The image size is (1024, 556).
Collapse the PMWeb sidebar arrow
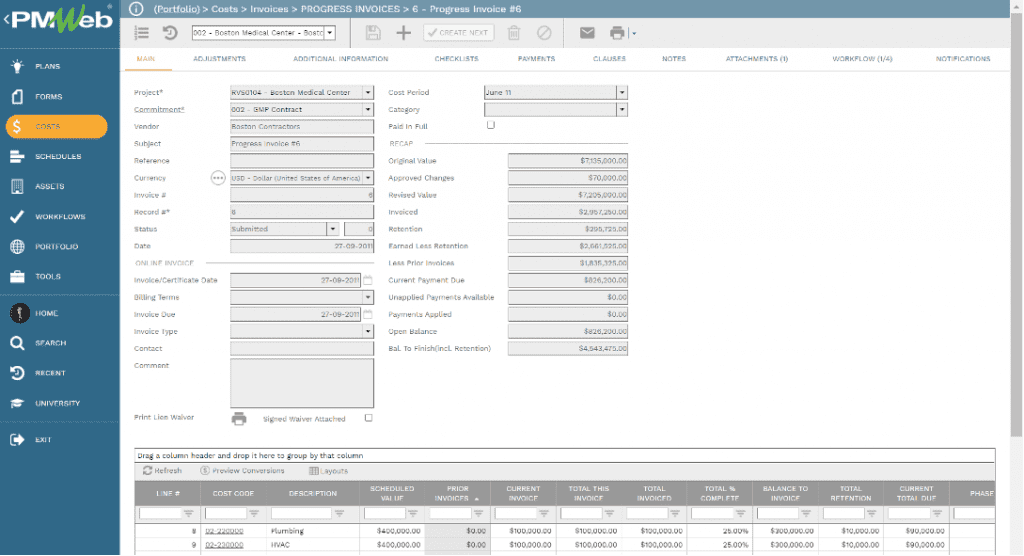click(6, 19)
